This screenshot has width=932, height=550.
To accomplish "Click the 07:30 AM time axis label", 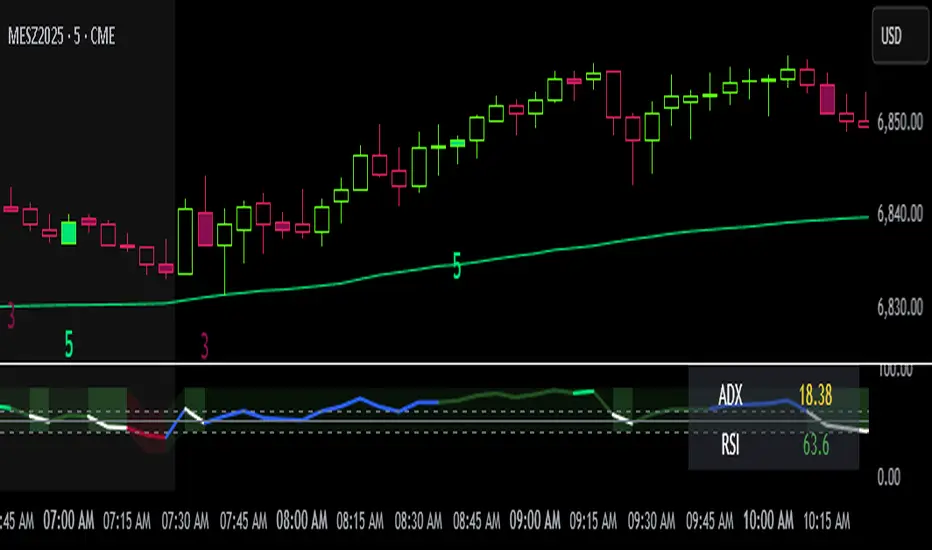I will click(185, 521).
